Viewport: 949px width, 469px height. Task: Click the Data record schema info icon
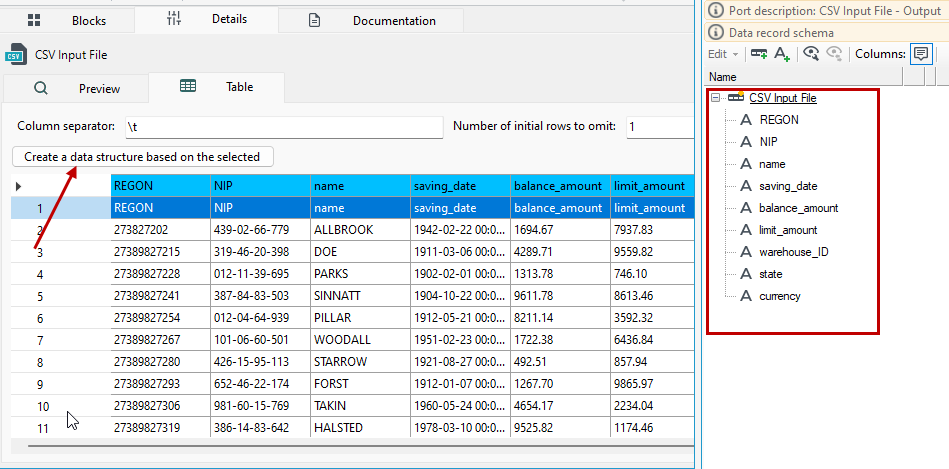tap(717, 33)
